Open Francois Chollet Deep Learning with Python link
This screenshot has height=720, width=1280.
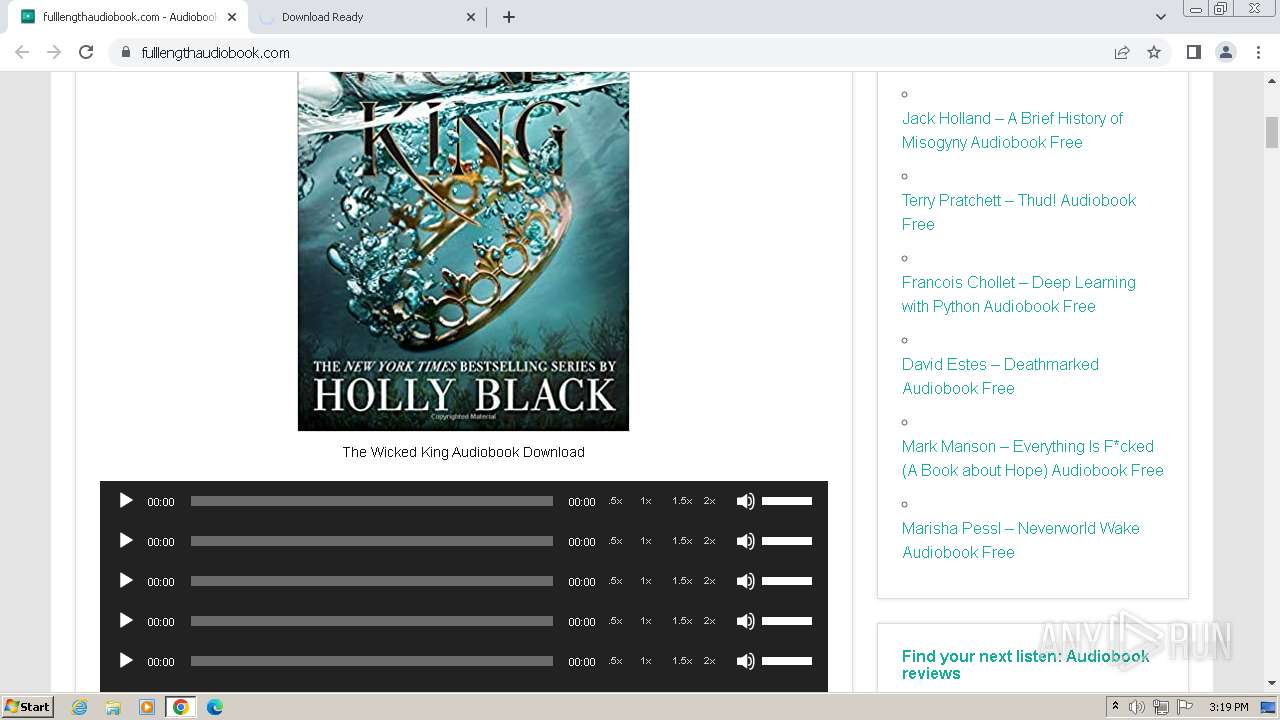click(1019, 294)
